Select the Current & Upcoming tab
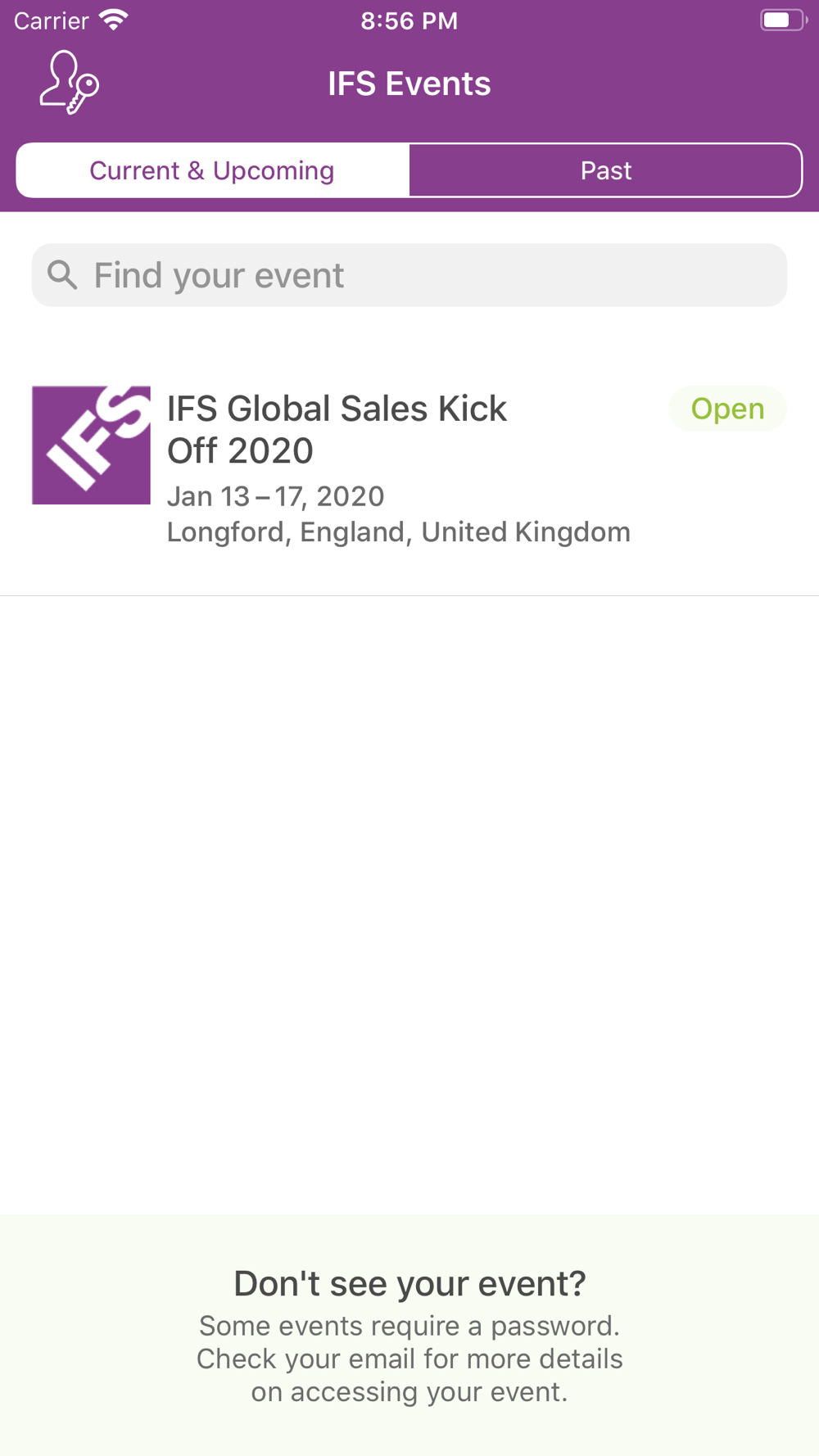This screenshot has height=1456, width=819. click(x=212, y=170)
